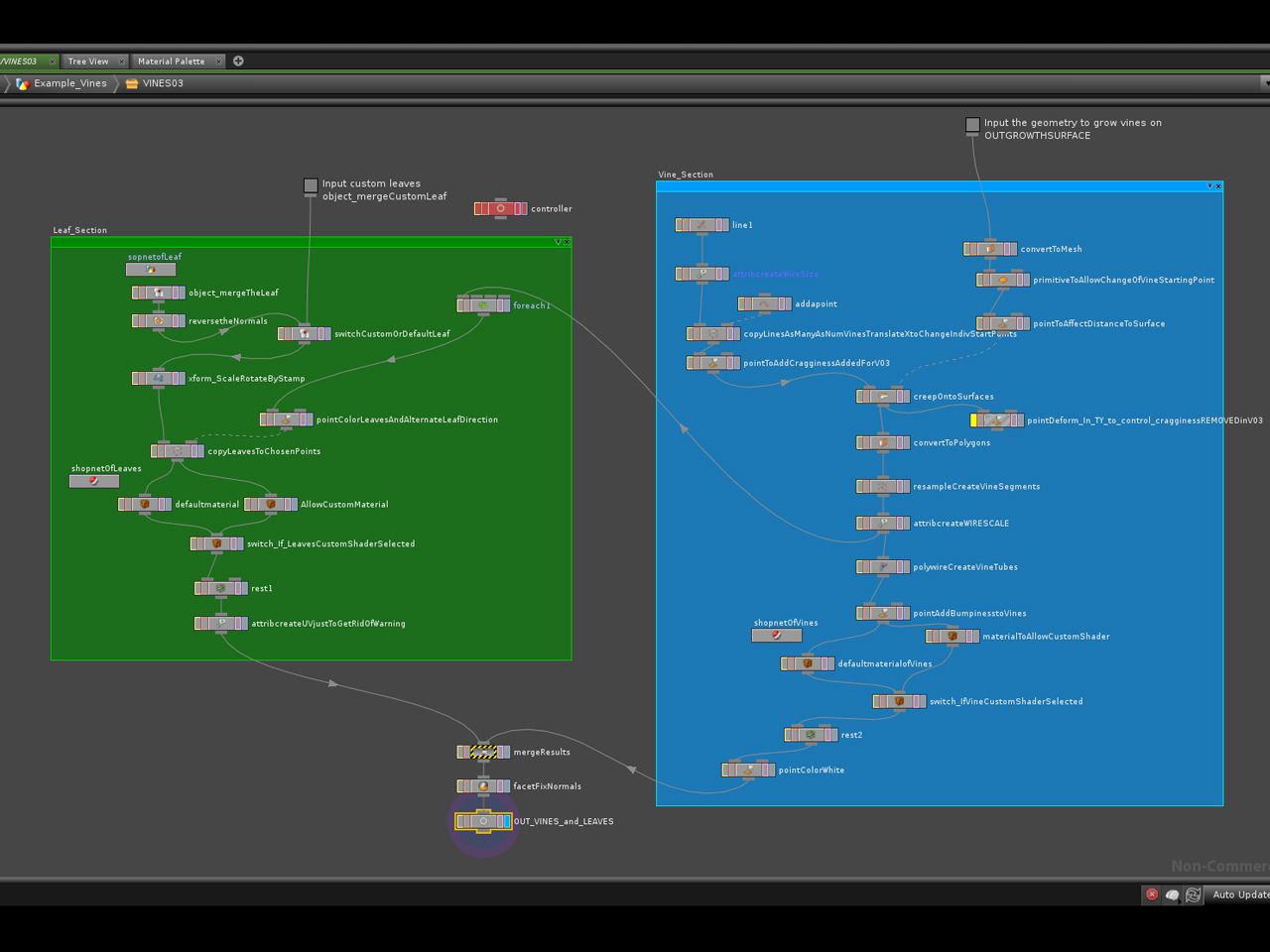Click the red stop cooking icon
Image resolution: width=1270 pixels, height=952 pixels.
(1151, 894)
